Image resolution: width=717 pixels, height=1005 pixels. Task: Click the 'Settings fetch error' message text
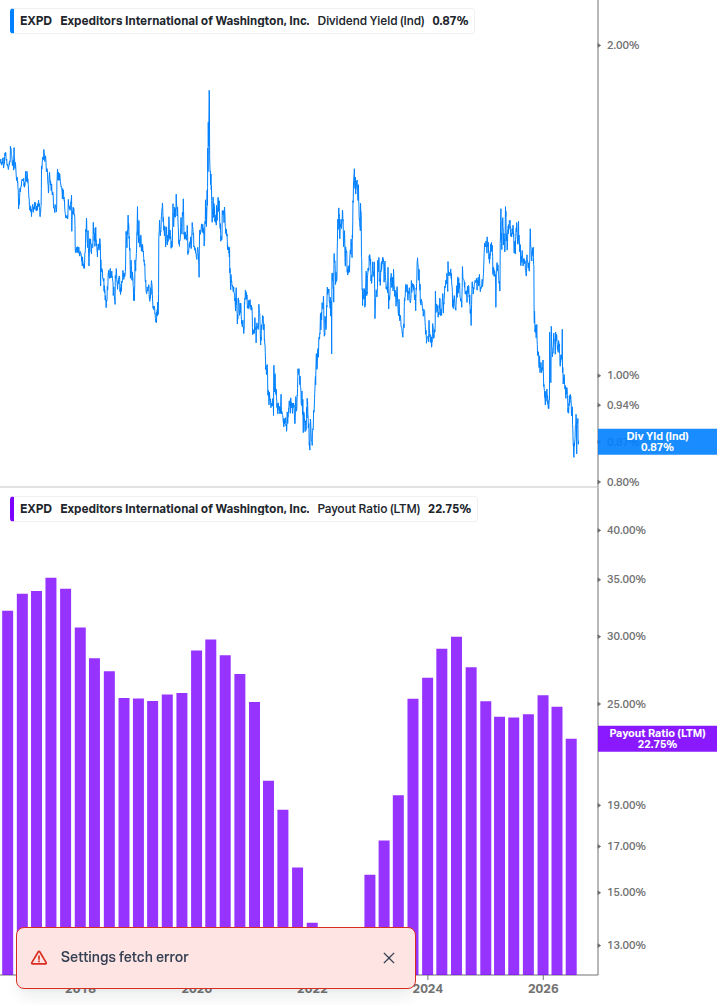(124, 957)
